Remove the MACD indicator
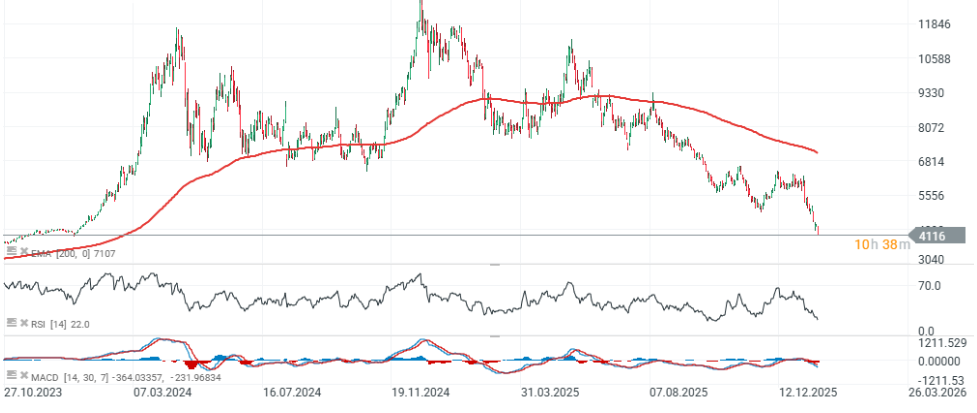The width and height of the screenshot is (977, 413). [24, 376]
